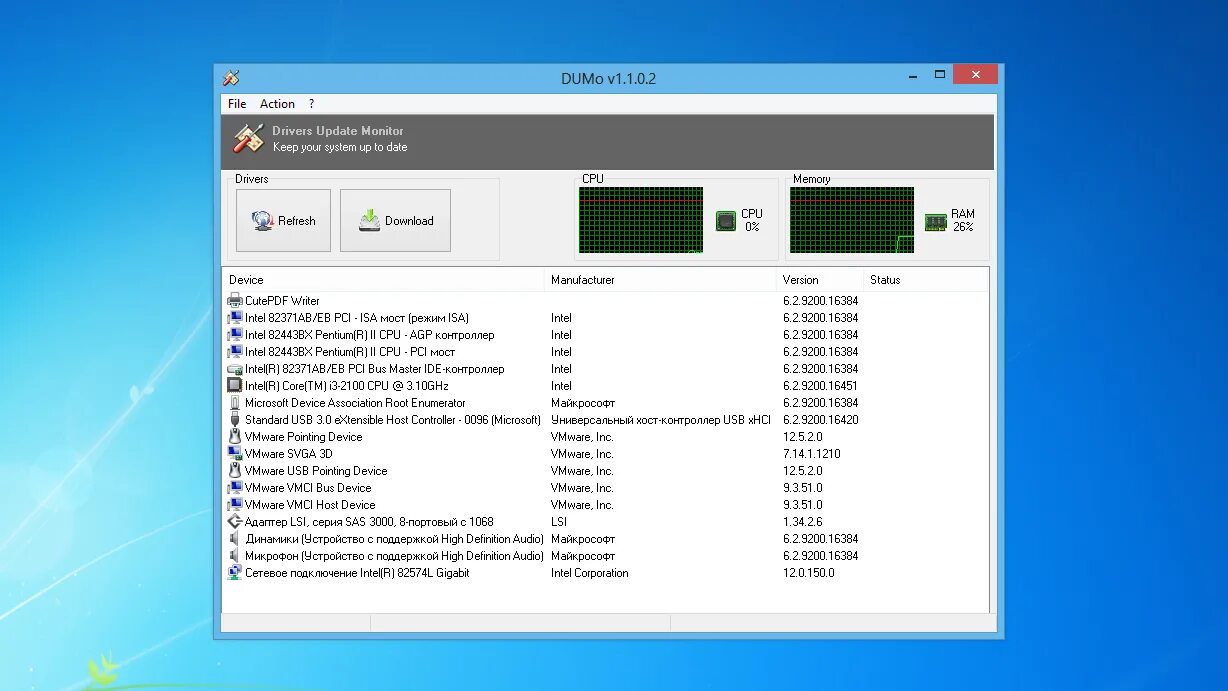Screen dimensions: 1228x691
Task: Open the ? help menu
Action: [x=311, y=104]
